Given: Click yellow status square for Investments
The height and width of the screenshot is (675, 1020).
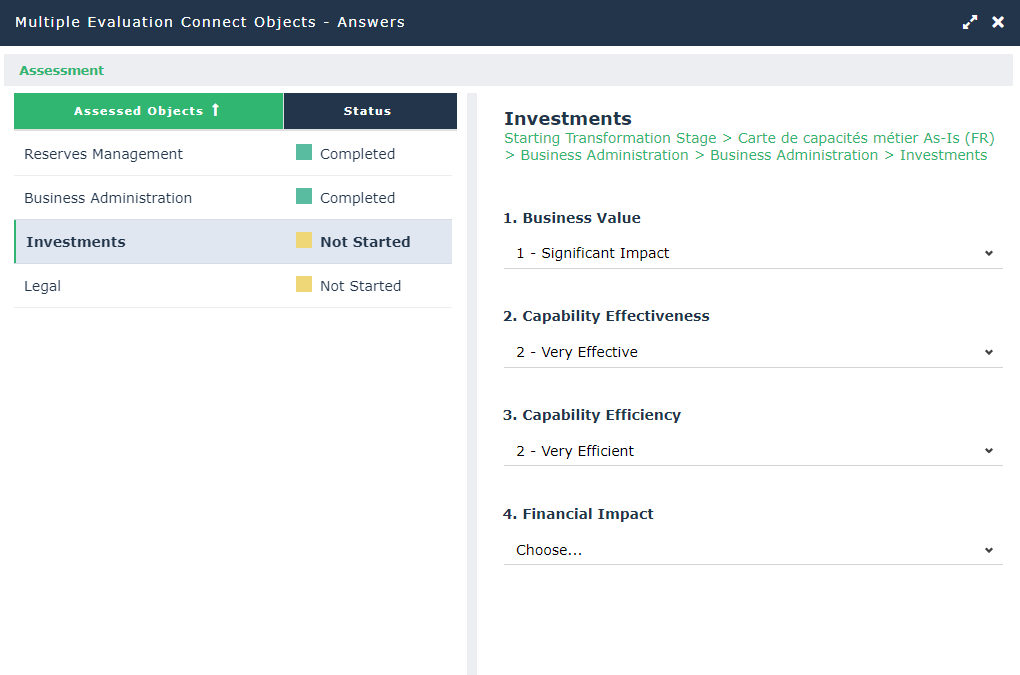Looking at the screenshot, I should point(304,241).
